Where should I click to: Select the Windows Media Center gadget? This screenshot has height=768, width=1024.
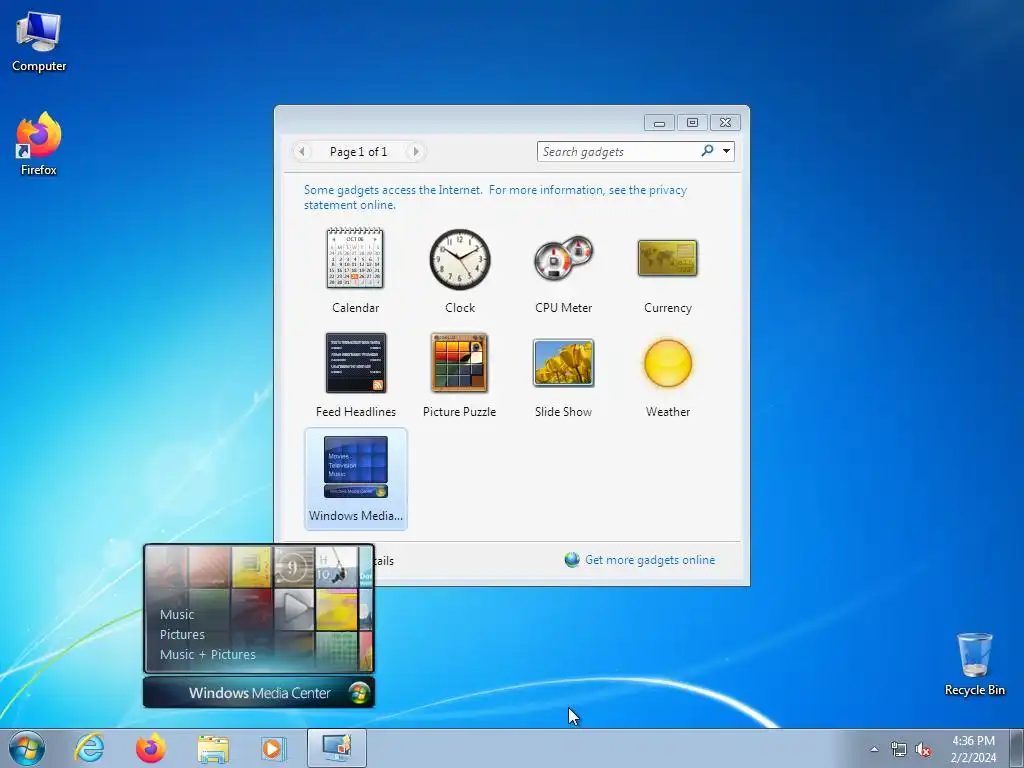click(355, 479)
